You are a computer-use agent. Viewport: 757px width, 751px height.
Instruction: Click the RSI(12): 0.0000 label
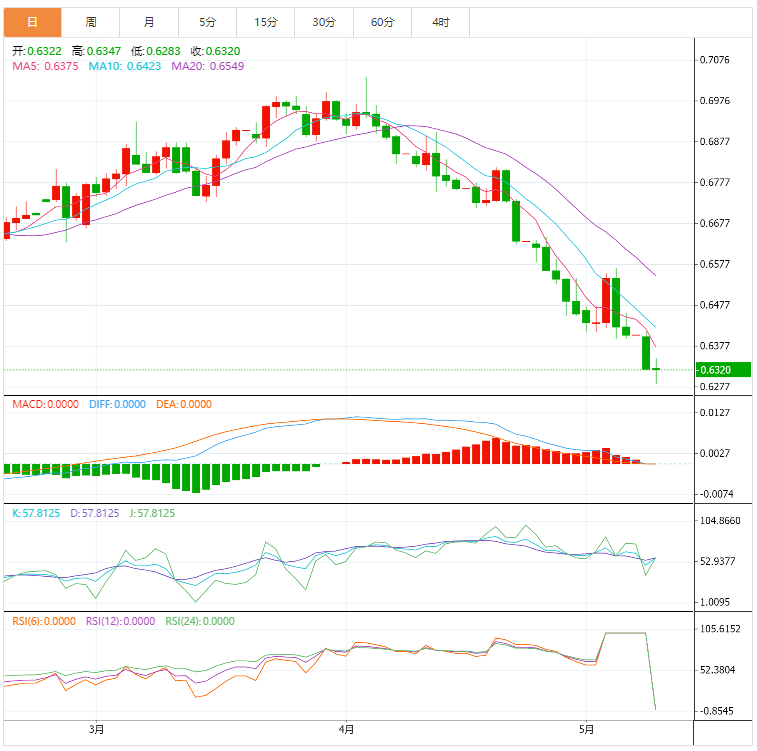pyautogui.click(x=121, y=621)
